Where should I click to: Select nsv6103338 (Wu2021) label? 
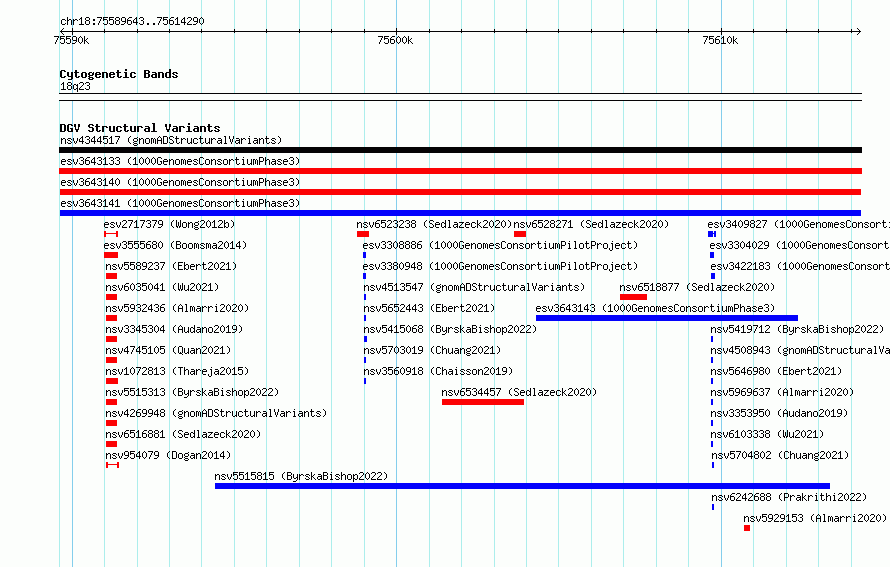coord(767,434)
